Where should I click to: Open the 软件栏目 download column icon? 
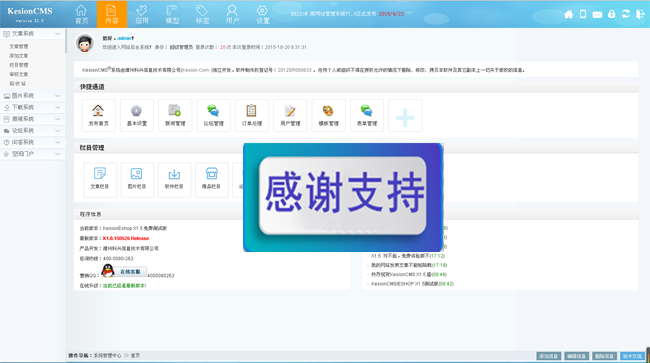174,180
